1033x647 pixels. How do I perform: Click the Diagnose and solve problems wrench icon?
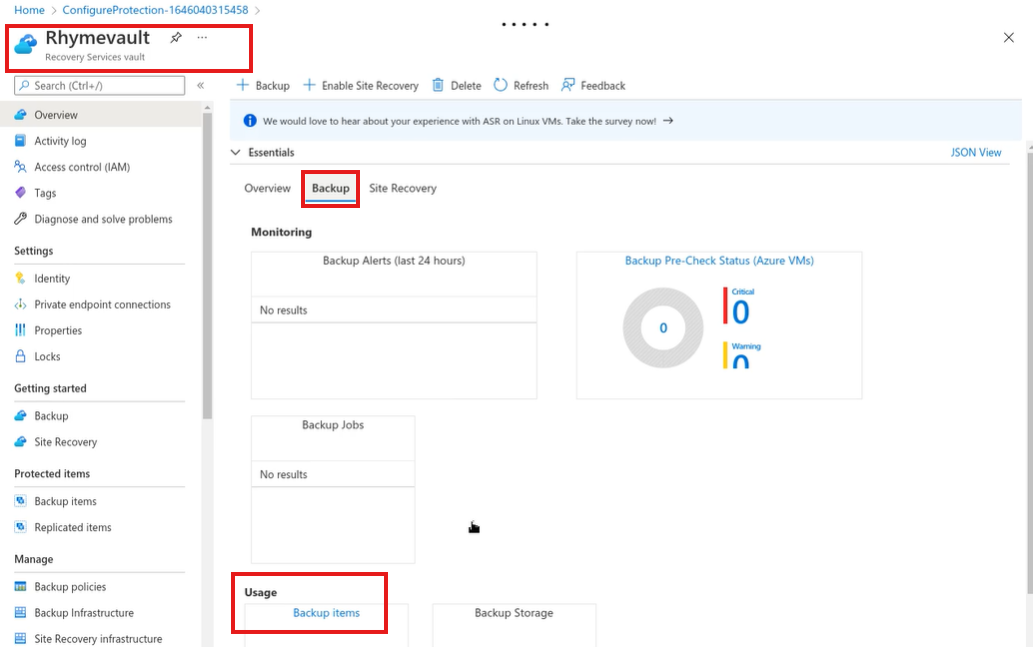pyautogui.click(x=20, y=219)
